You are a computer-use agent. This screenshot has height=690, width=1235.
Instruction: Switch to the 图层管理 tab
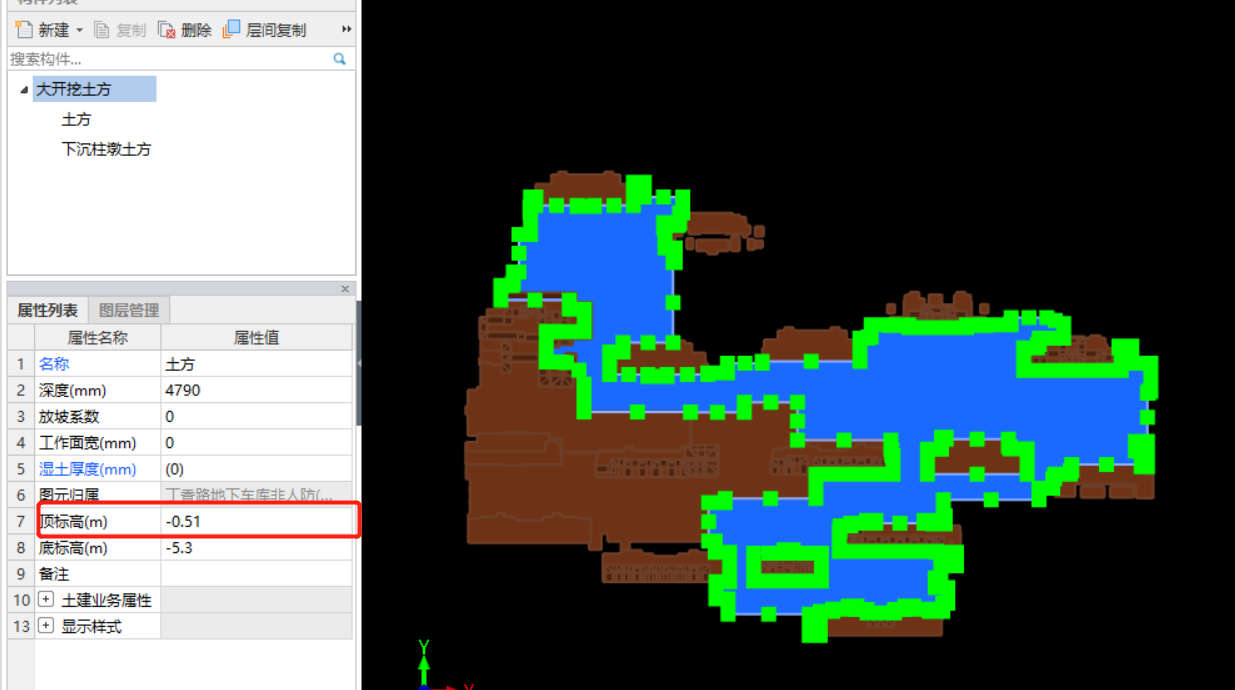[x=129, y=310]
